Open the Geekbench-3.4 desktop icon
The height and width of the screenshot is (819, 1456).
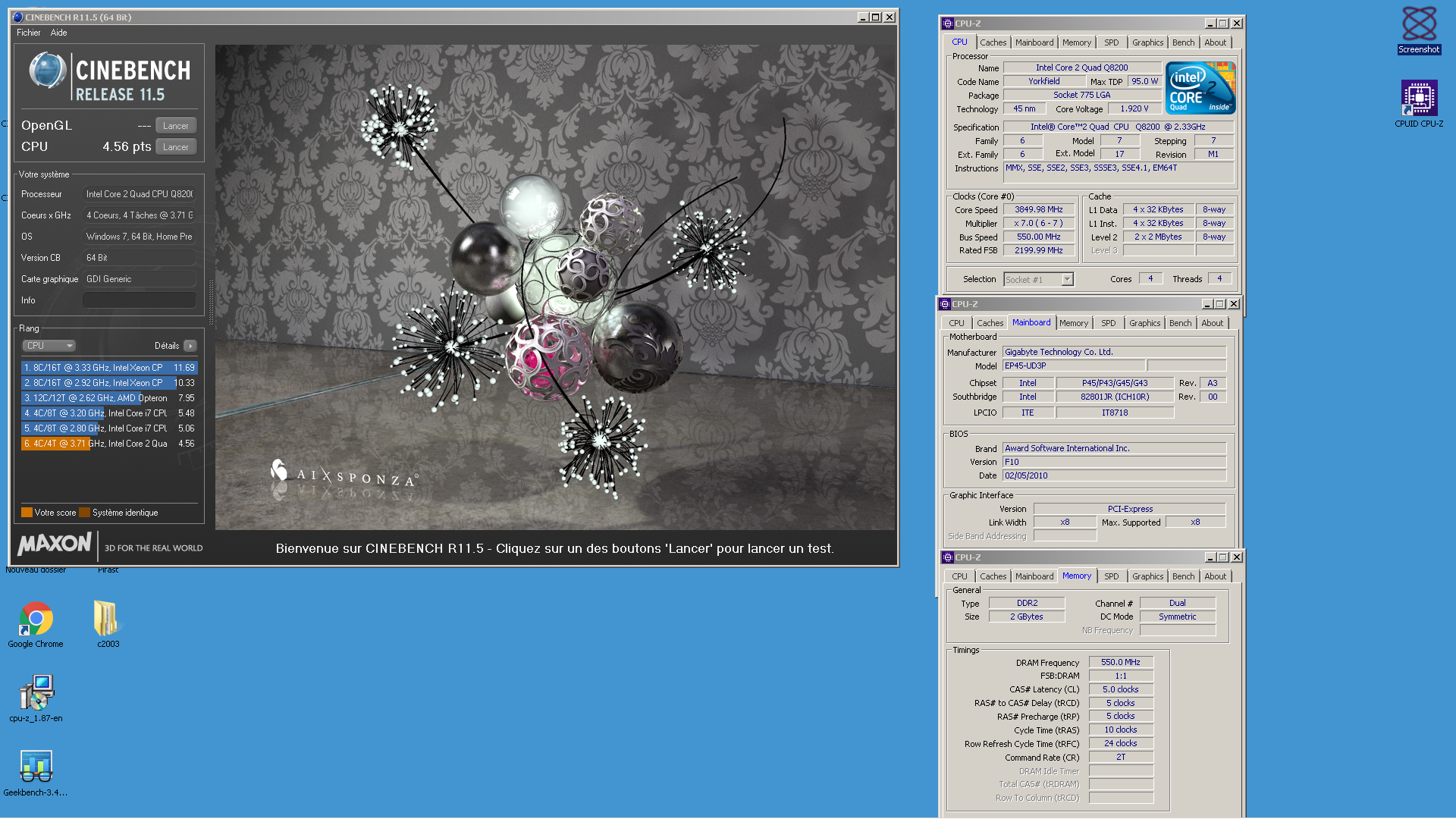coord(36,773)
